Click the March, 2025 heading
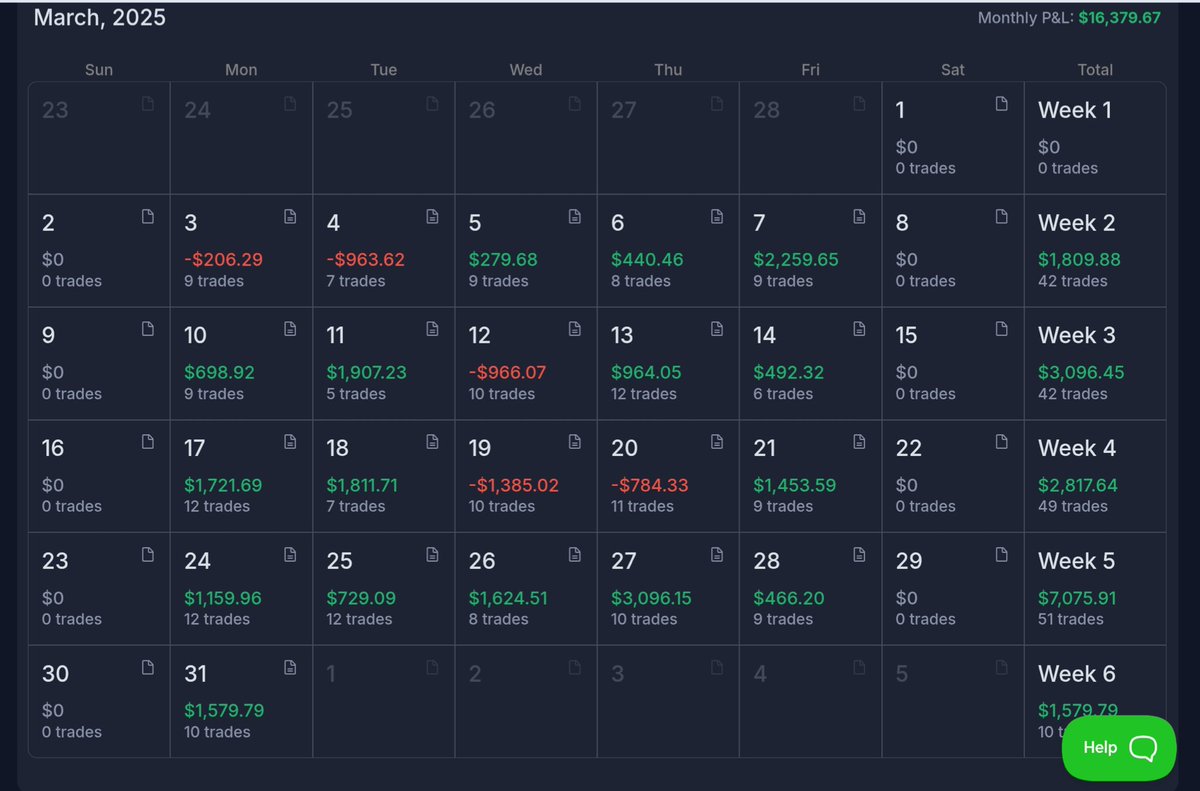The image size is (1200, 791). pos(100,17)
